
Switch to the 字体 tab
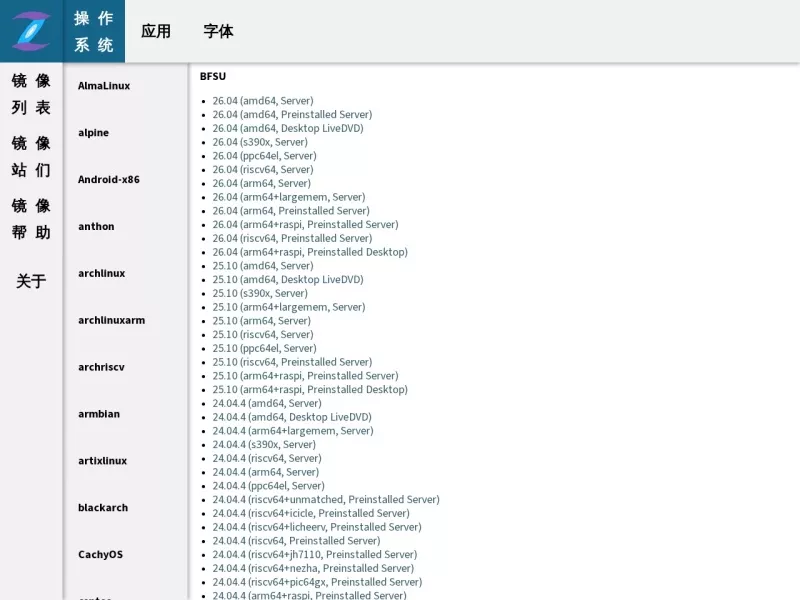[218, 31]
